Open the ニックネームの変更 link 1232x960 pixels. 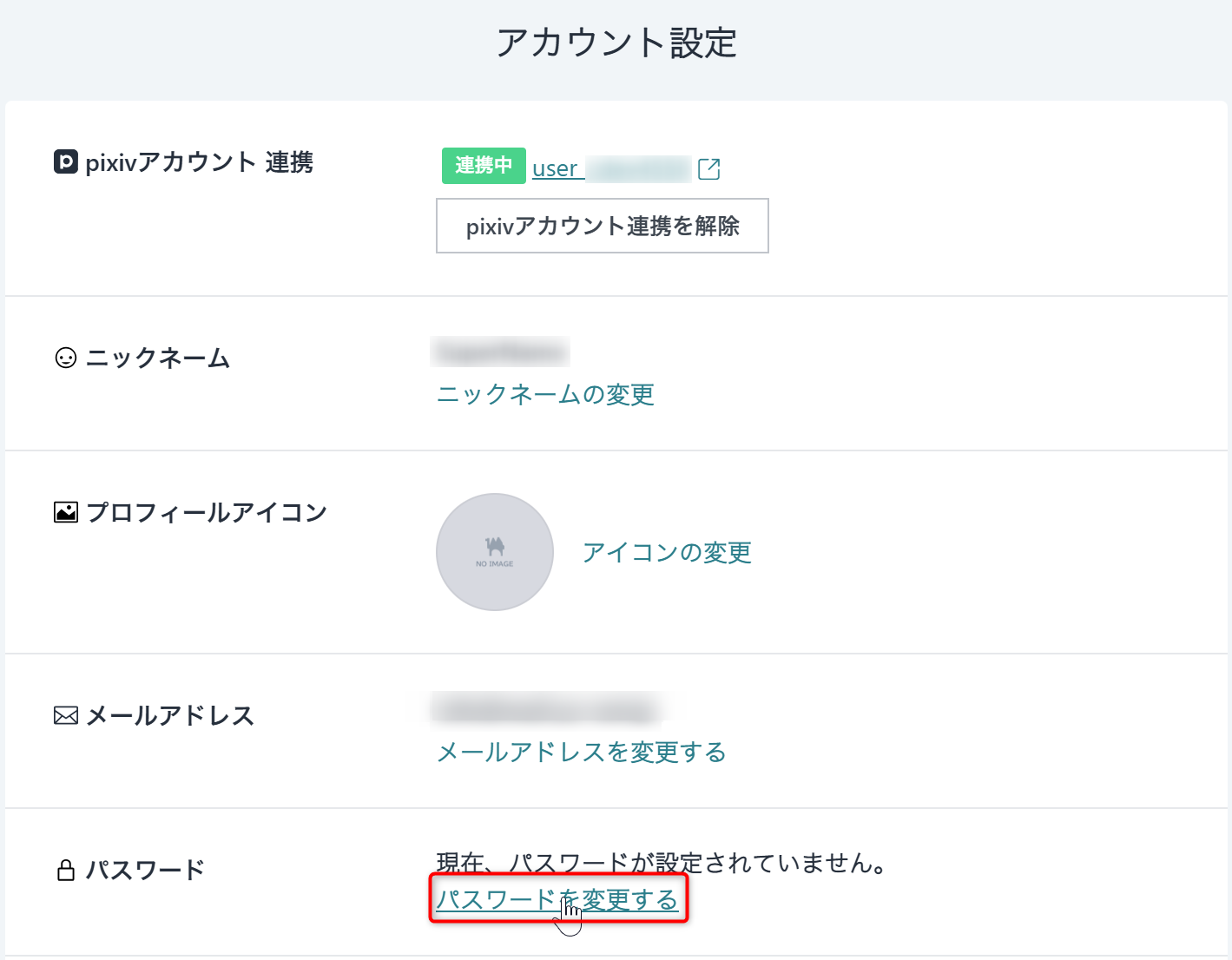tap(545, 394)
